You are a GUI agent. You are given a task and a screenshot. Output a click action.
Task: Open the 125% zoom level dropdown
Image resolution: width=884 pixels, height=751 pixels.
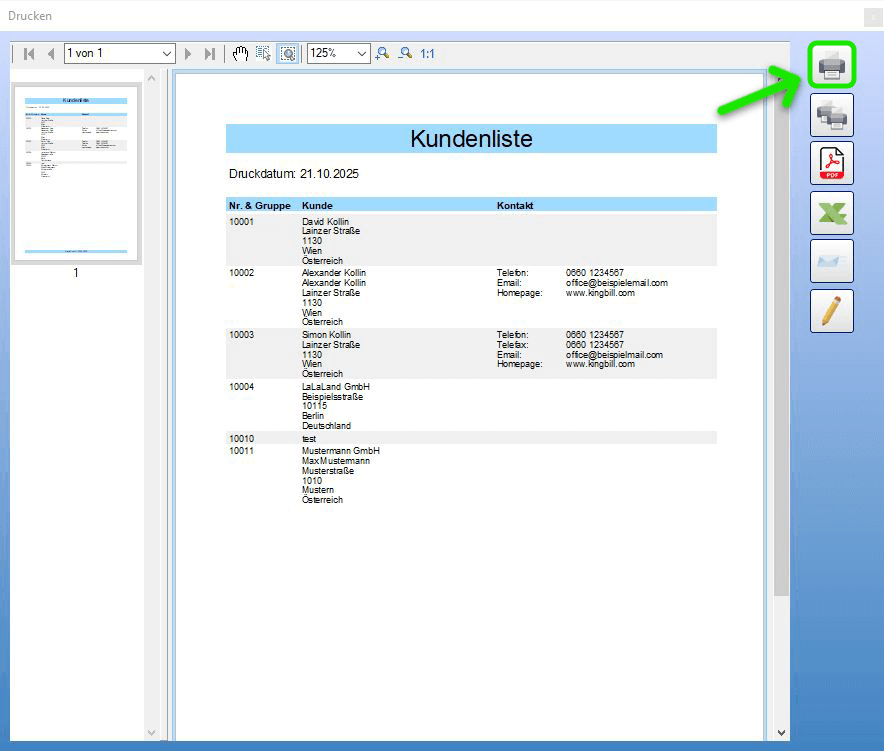pos(337,53)
